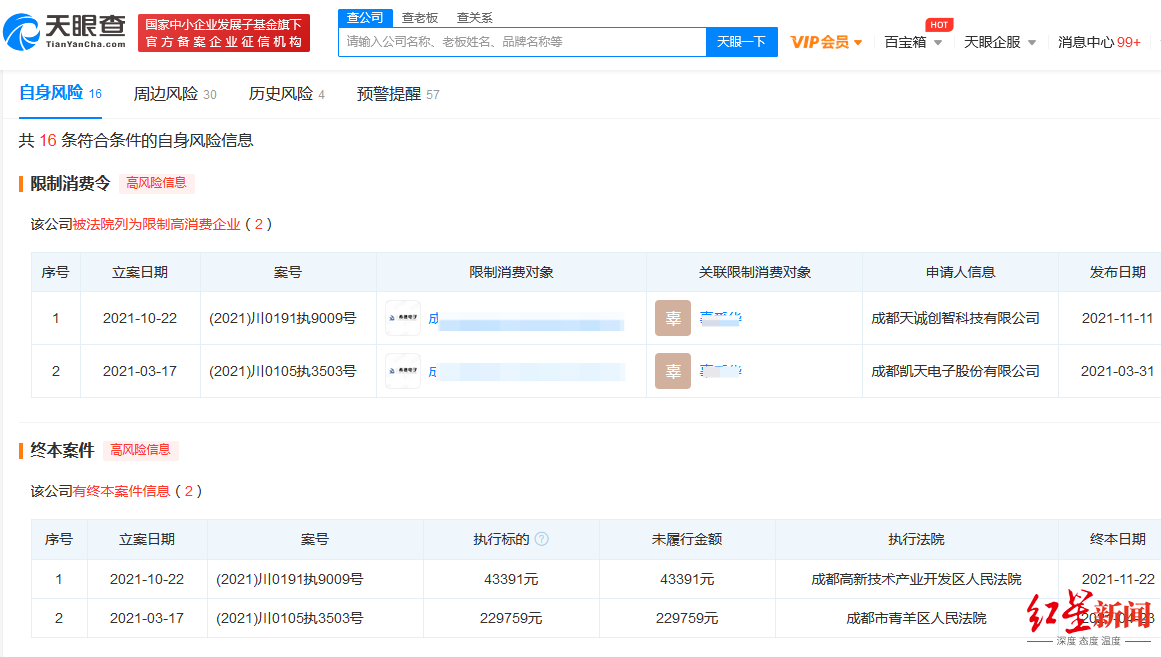The image size is (1161, 657).
Task: Switch to the 周边风险 tab
Action: (x=175, y=94)
